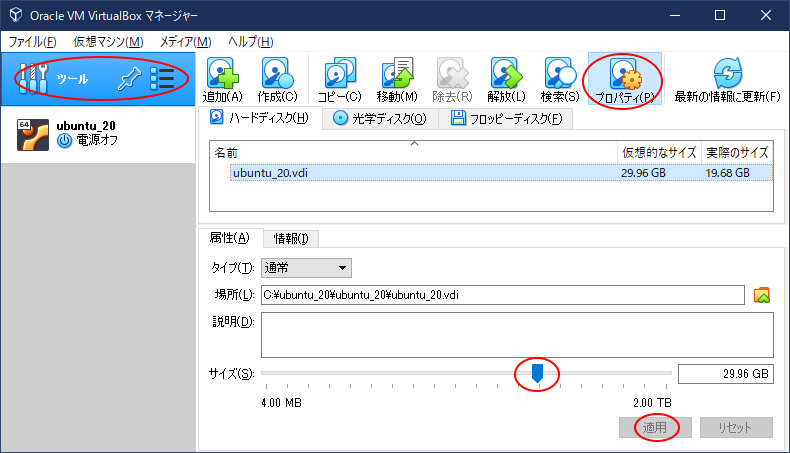Click the 29.96 GB virtual size cell

pos(643,173)
